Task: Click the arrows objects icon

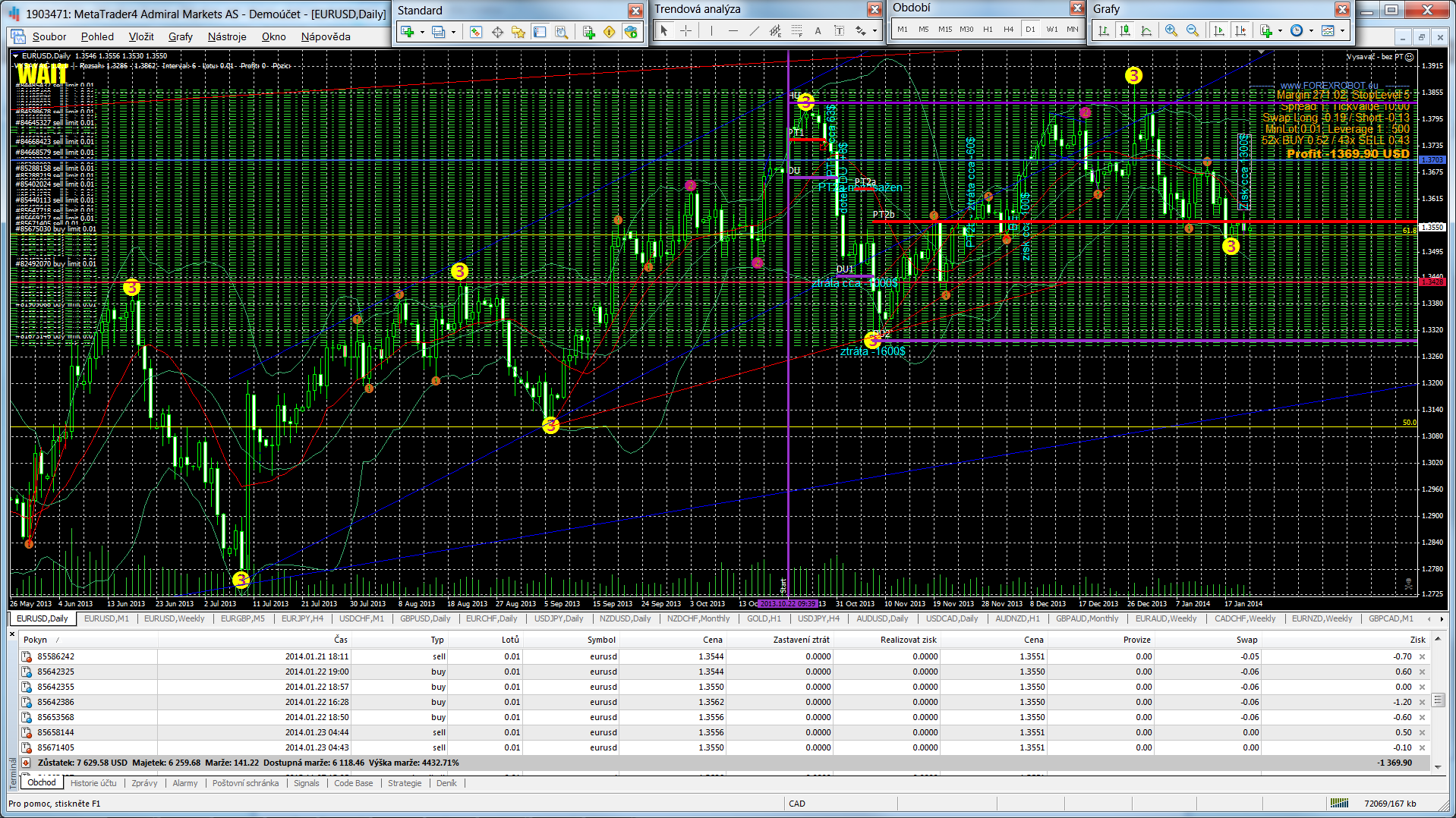Action: (860, 30)
